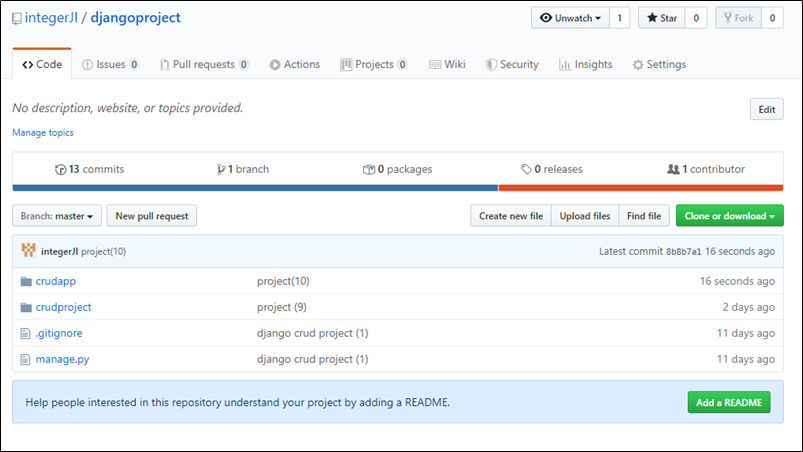This screenshot has width=803, height=452.
Task: Click the Edit description button
Action: pyautogui.click(x=767, y=109)
